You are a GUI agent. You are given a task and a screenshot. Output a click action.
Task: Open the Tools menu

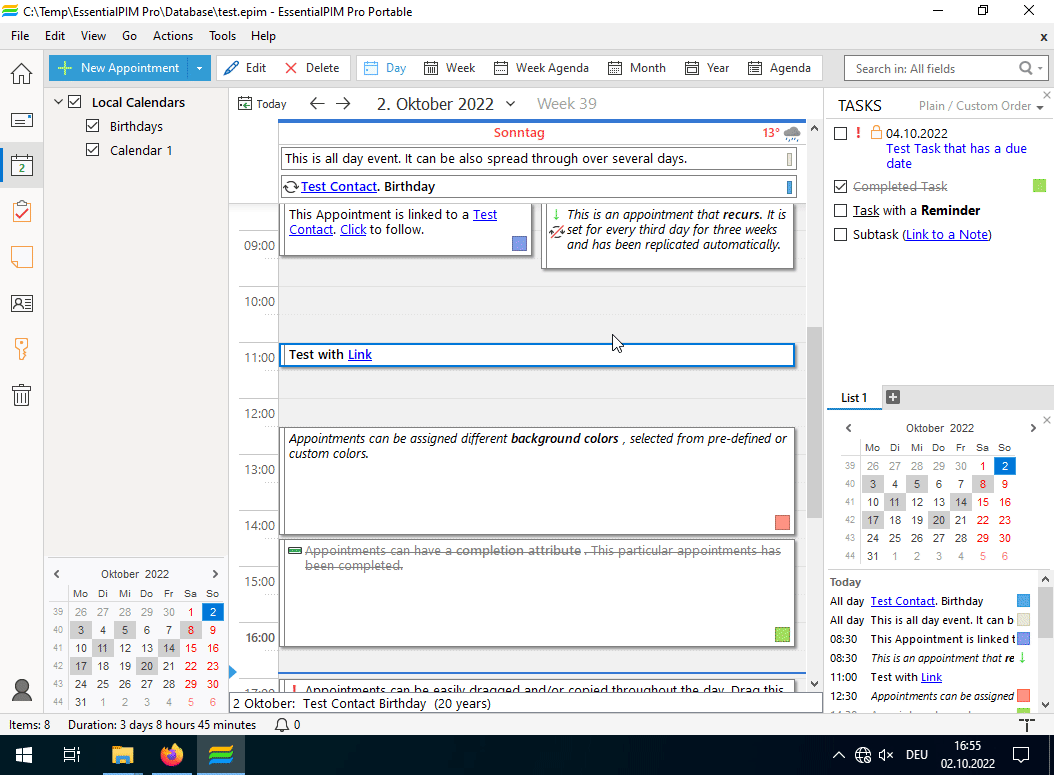click(222, 36)
